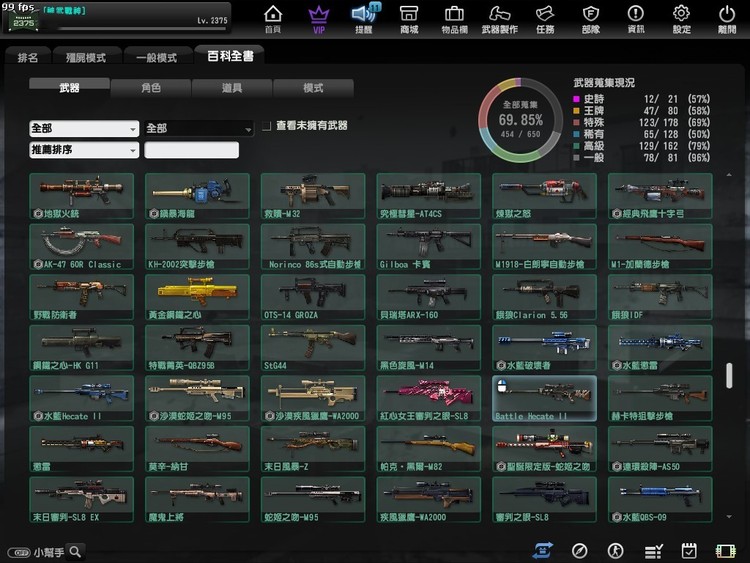Select the 莫辛-納甘 weapon card
This screenshot has height=563, width=750.
pyautogui.click(x=197, y=449)
